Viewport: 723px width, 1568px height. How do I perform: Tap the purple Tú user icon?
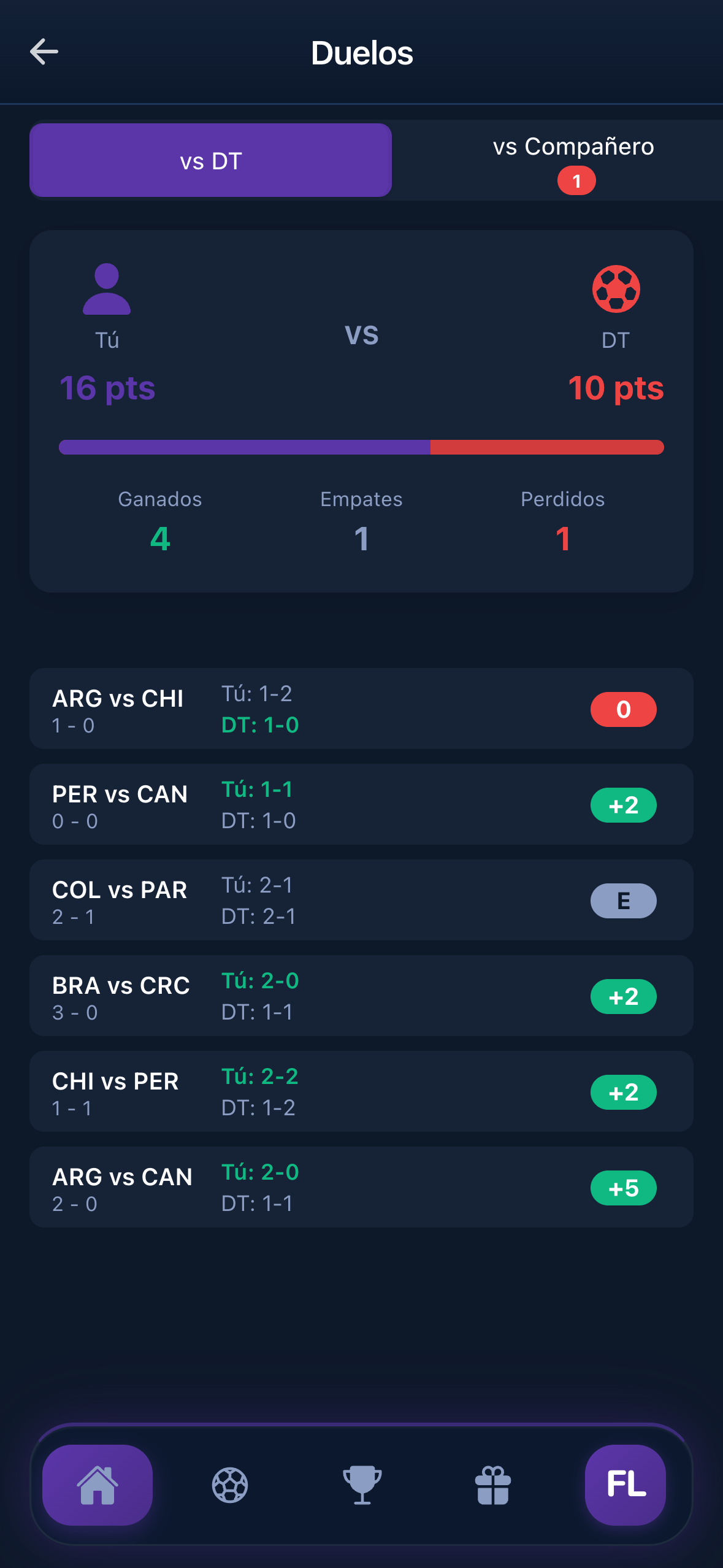click(107, 289)
